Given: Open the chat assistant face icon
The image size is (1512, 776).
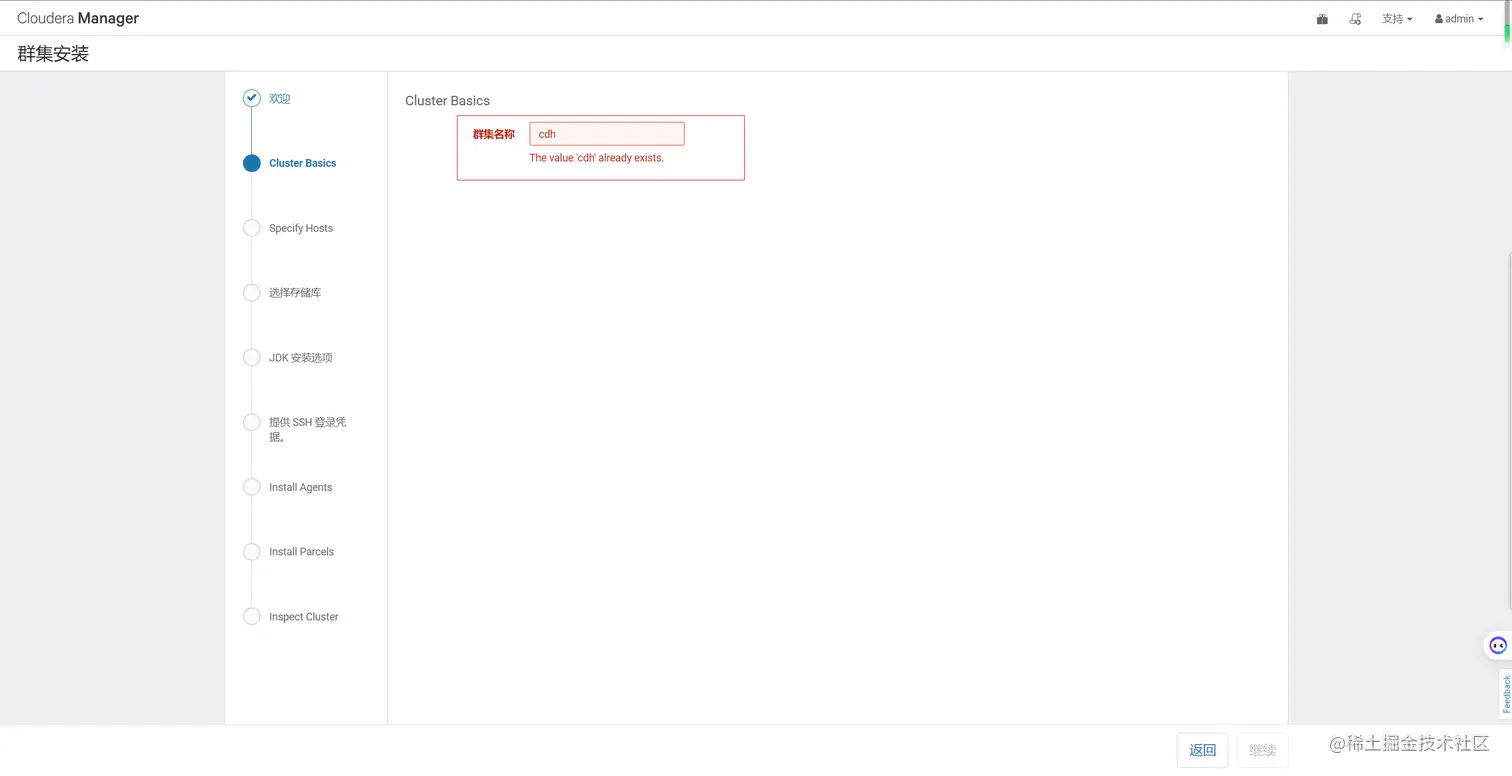Looking at the screenshot, I should (x=1497, y=645).
